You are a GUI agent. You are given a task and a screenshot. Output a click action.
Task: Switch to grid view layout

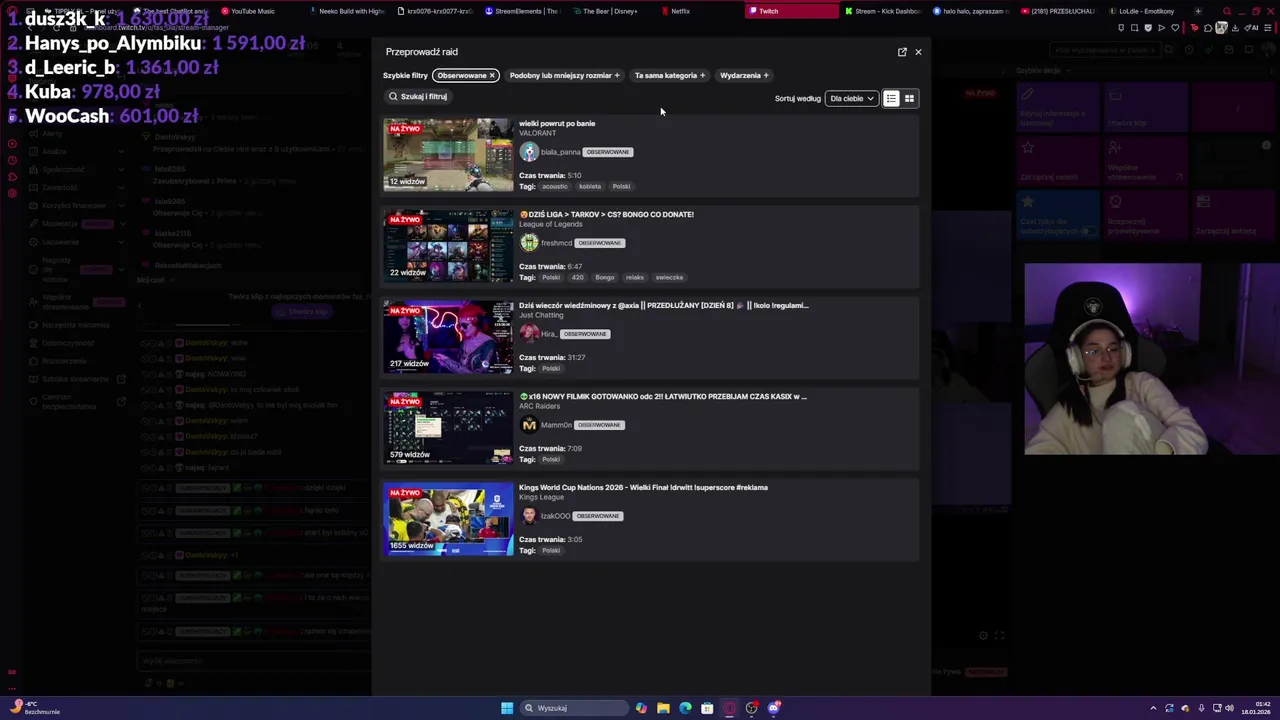(x=909, y=98)
